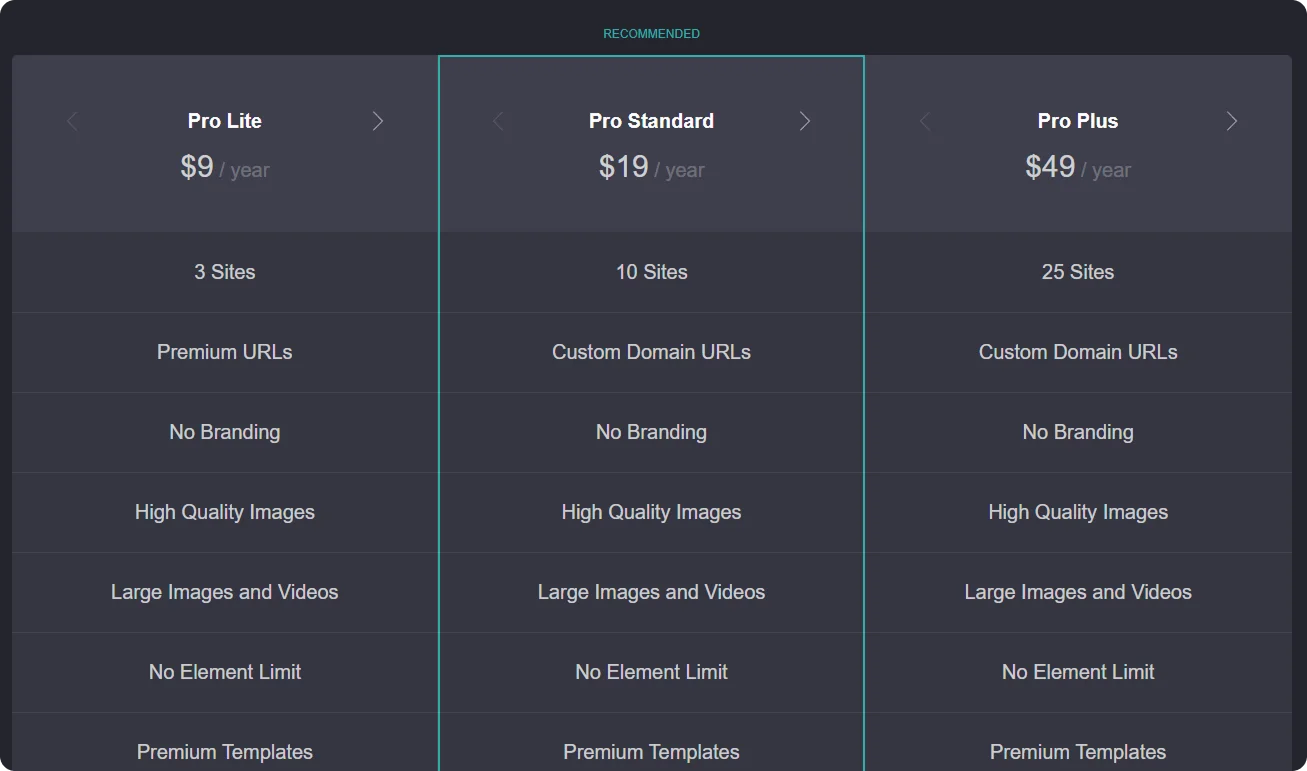Click Premium URLs in Pro Lite
Image resolution: width=1307 pixels, height=771 pixels.
pos(225,352)
